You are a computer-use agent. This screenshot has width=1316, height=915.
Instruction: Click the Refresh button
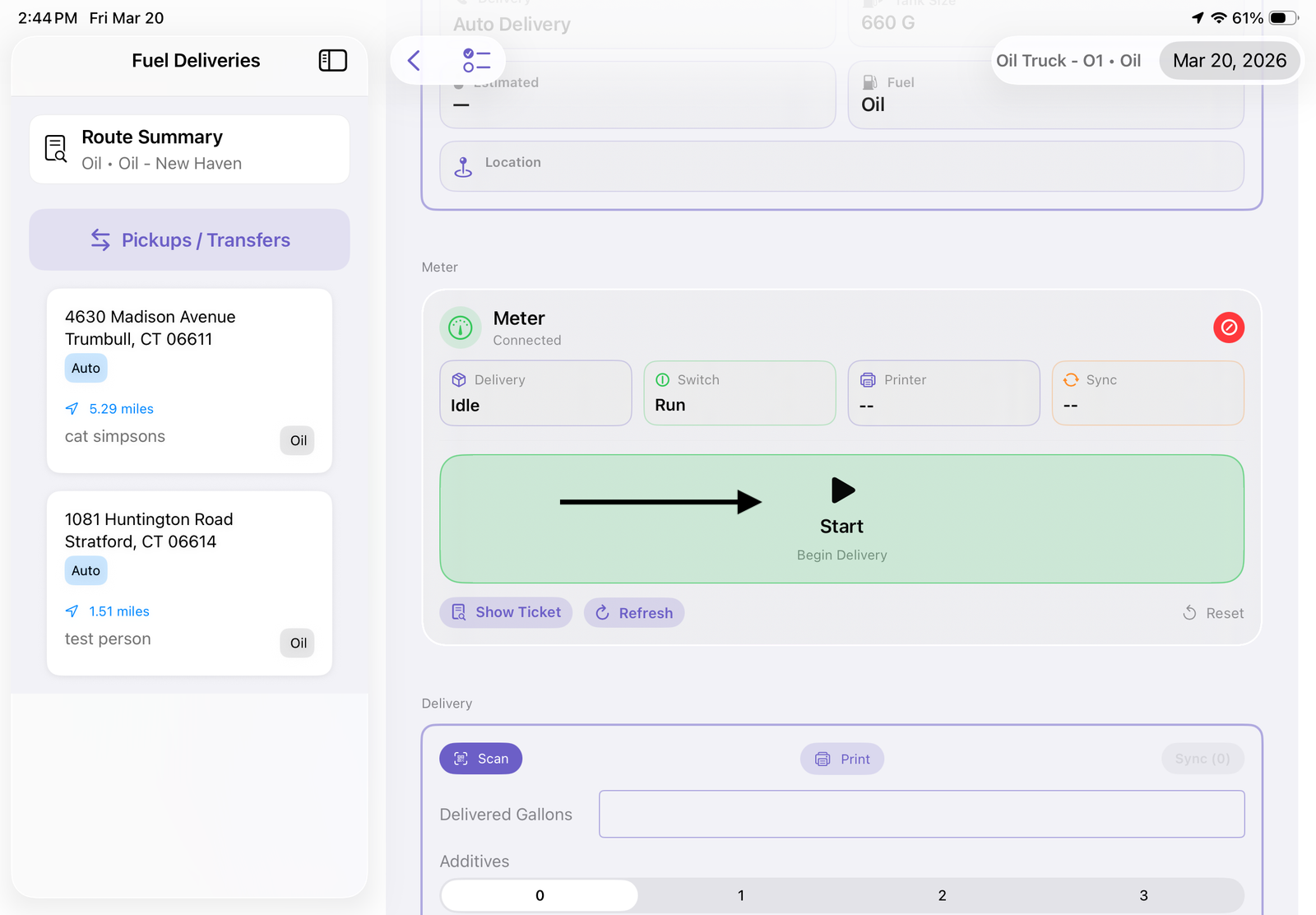coord(633,613)
